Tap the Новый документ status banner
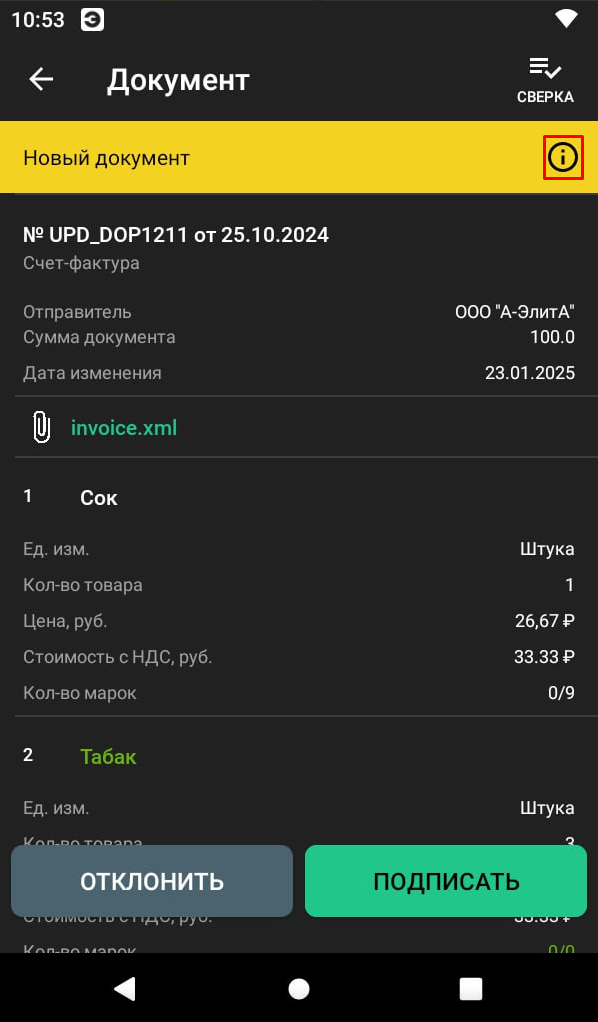The height and width of the screenshot is (1022, 598). click(x=299, y=157)
